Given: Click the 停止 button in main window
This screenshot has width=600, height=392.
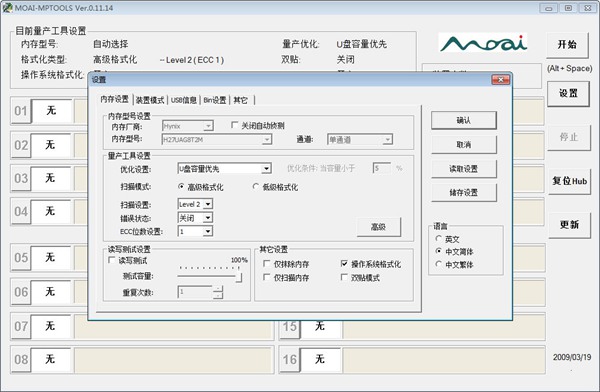Looking at the screenshot, I should coord(568,137).
